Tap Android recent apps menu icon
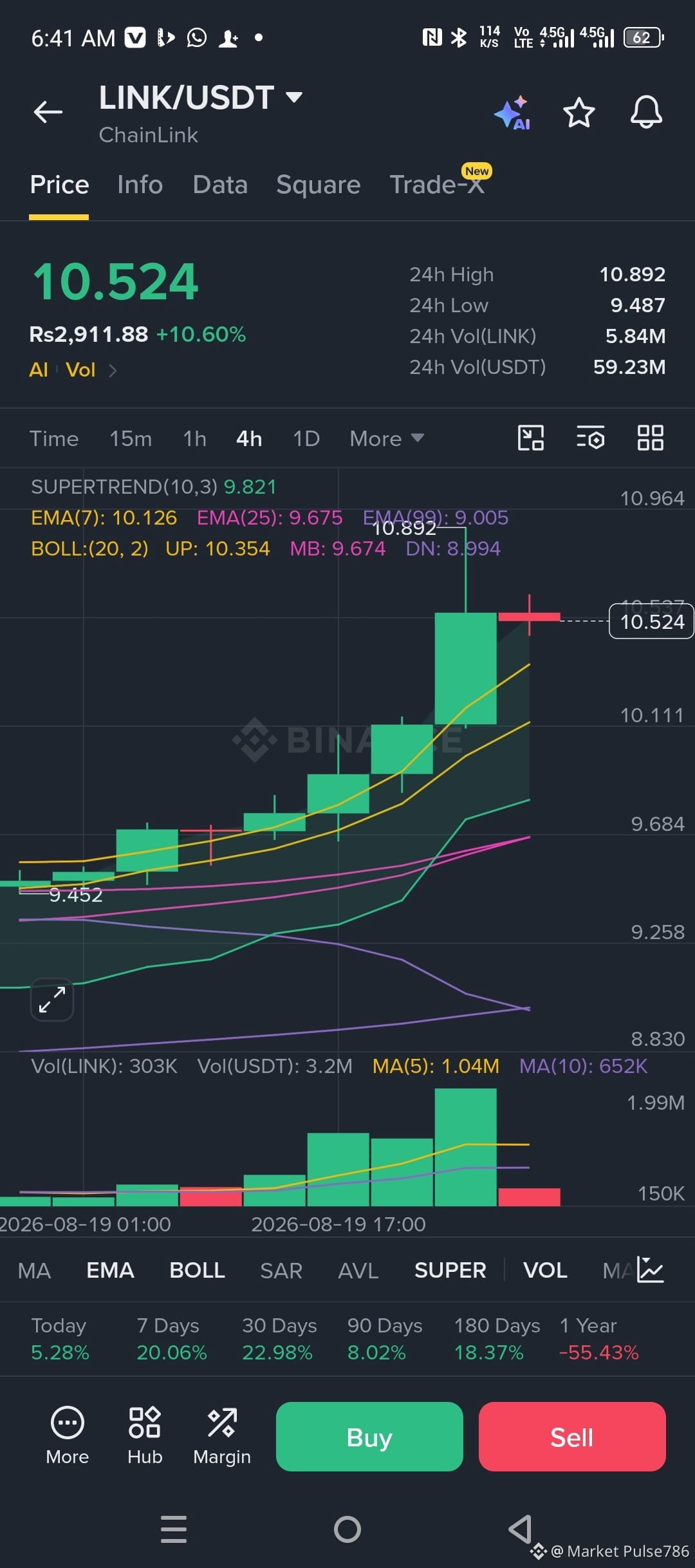This screenshot has height=1568, width=695. [174, 1529]
